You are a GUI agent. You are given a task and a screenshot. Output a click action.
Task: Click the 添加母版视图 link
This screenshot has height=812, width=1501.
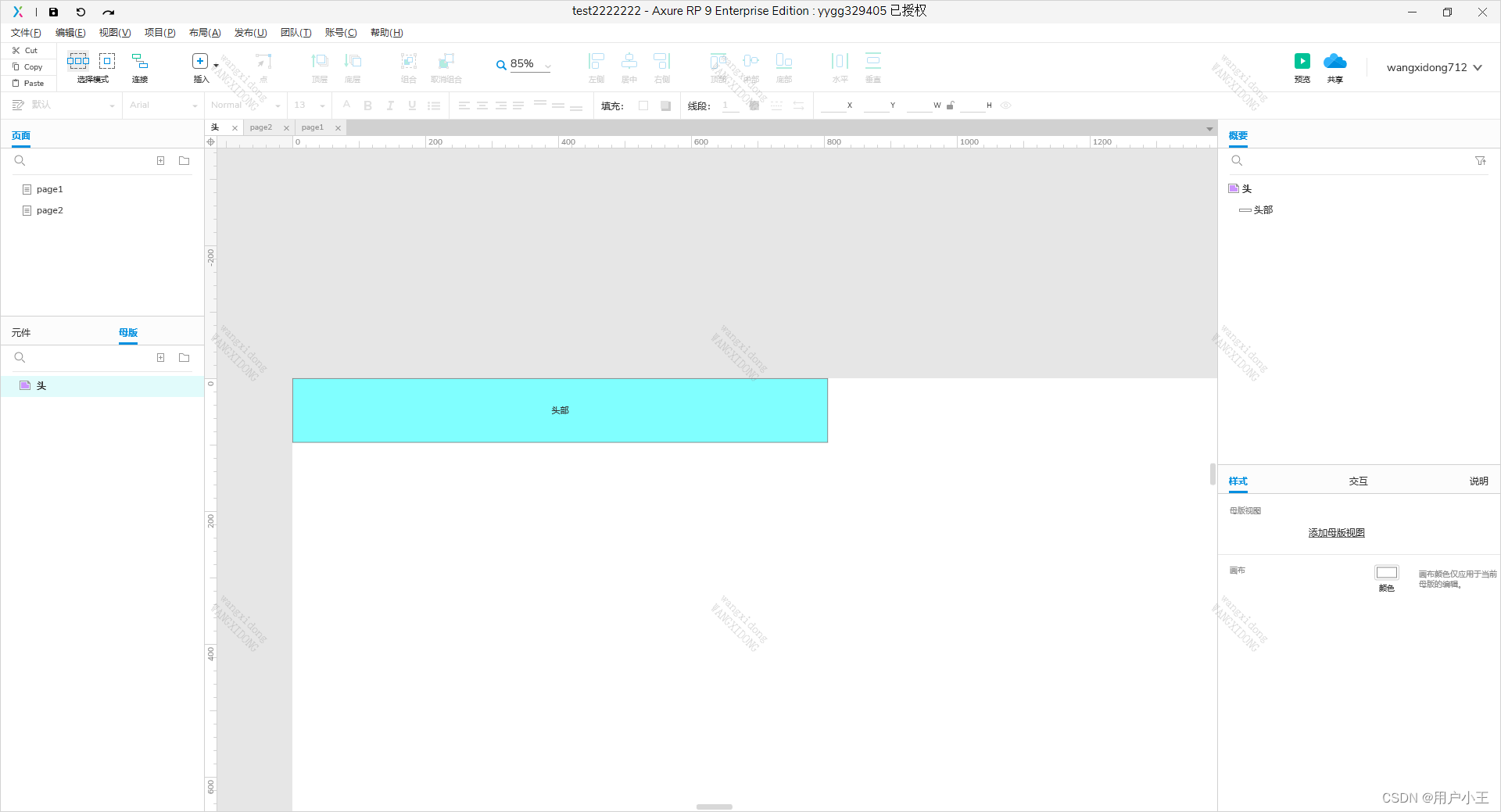[x=1337, y=533]
